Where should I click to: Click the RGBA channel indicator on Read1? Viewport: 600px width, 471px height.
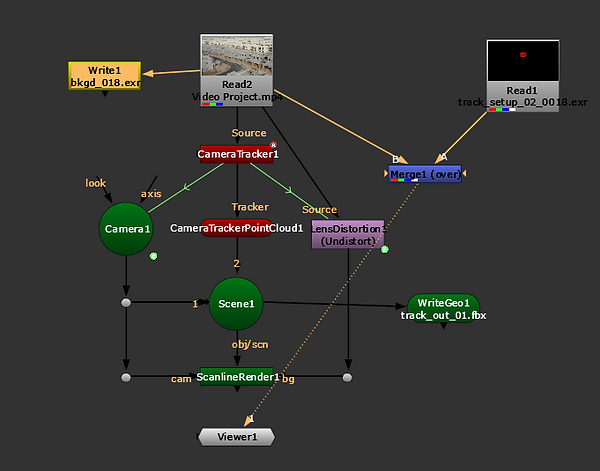(502, 110)
